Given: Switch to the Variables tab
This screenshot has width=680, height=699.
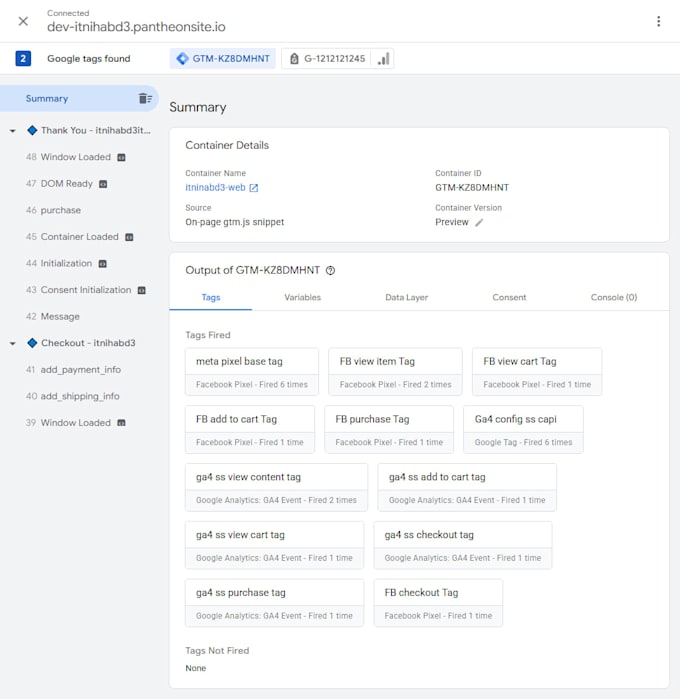Looking at the screenshot, I should click(303, 297).
